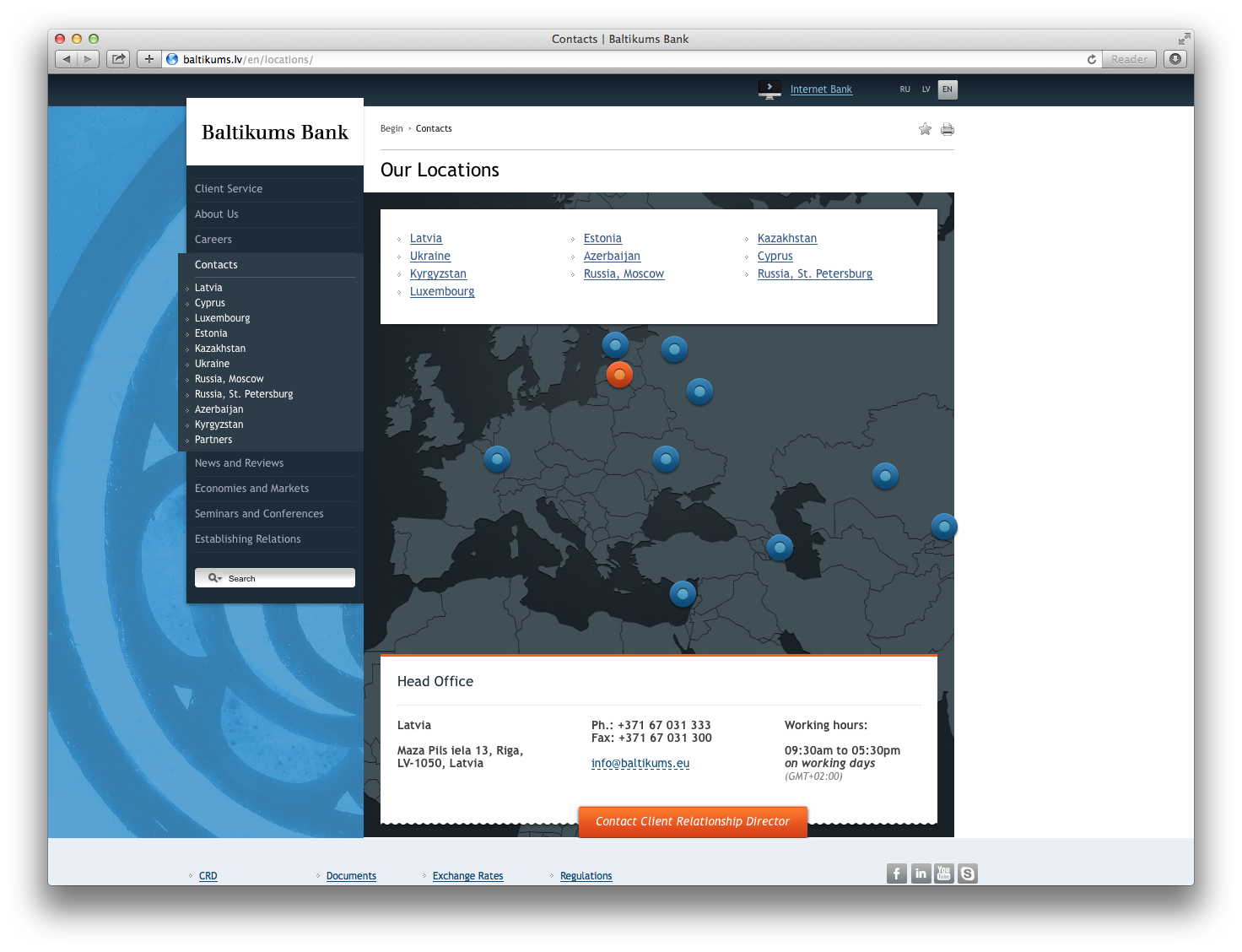Open the Safari downloads button

1174,59
